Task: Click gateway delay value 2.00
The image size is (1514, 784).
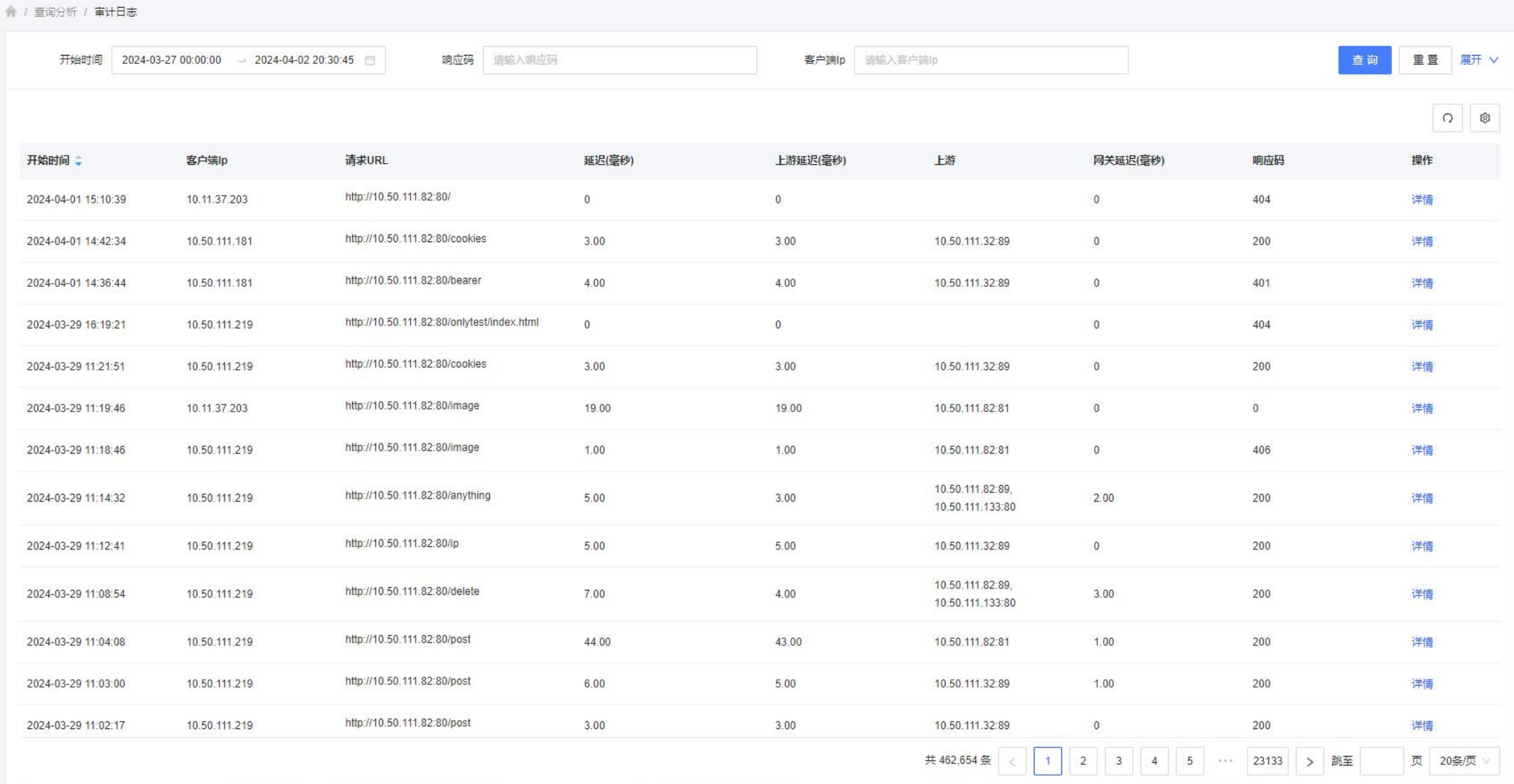Action: [1104, 498]
